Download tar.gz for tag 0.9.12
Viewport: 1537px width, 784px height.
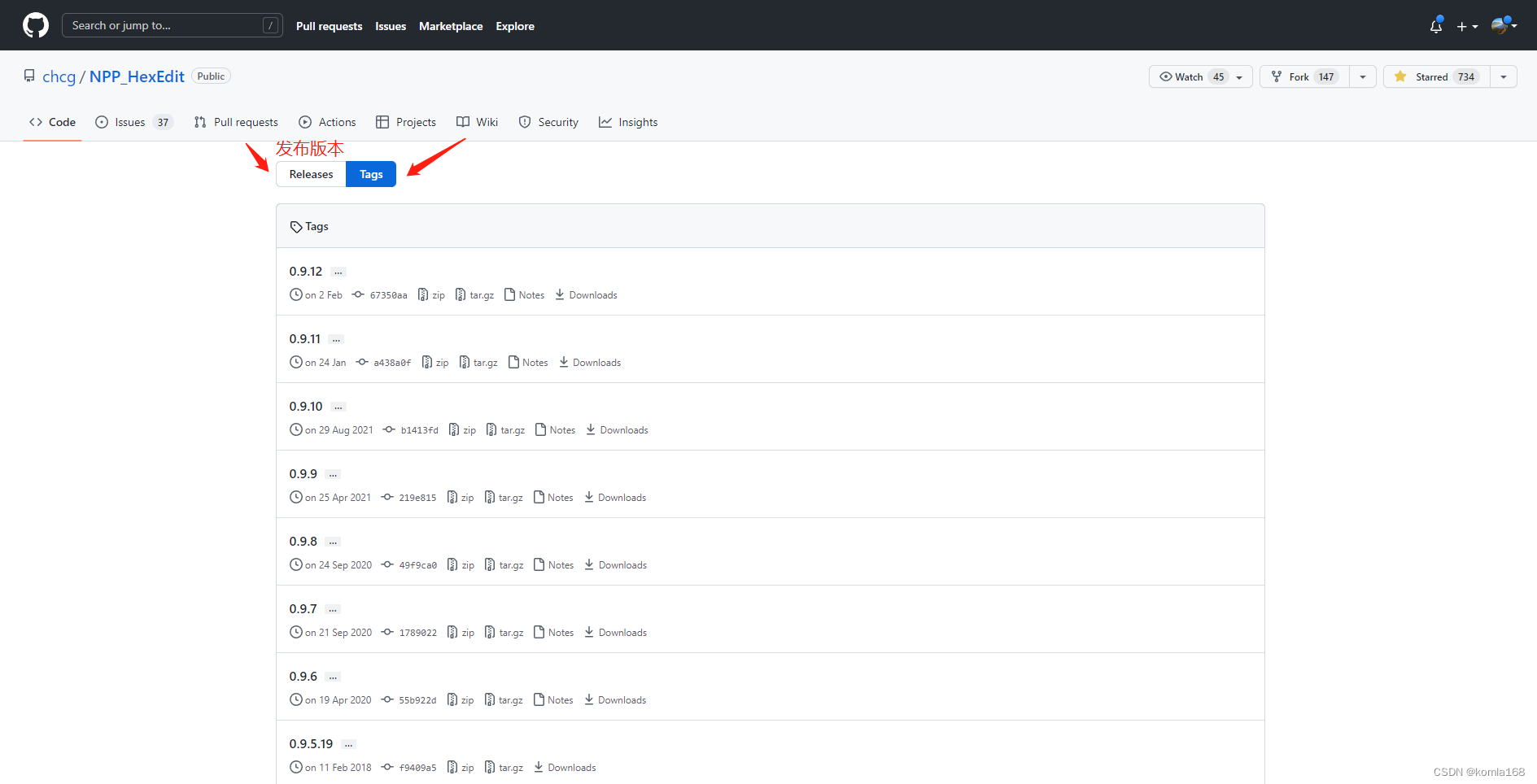(x=474, y=294)
